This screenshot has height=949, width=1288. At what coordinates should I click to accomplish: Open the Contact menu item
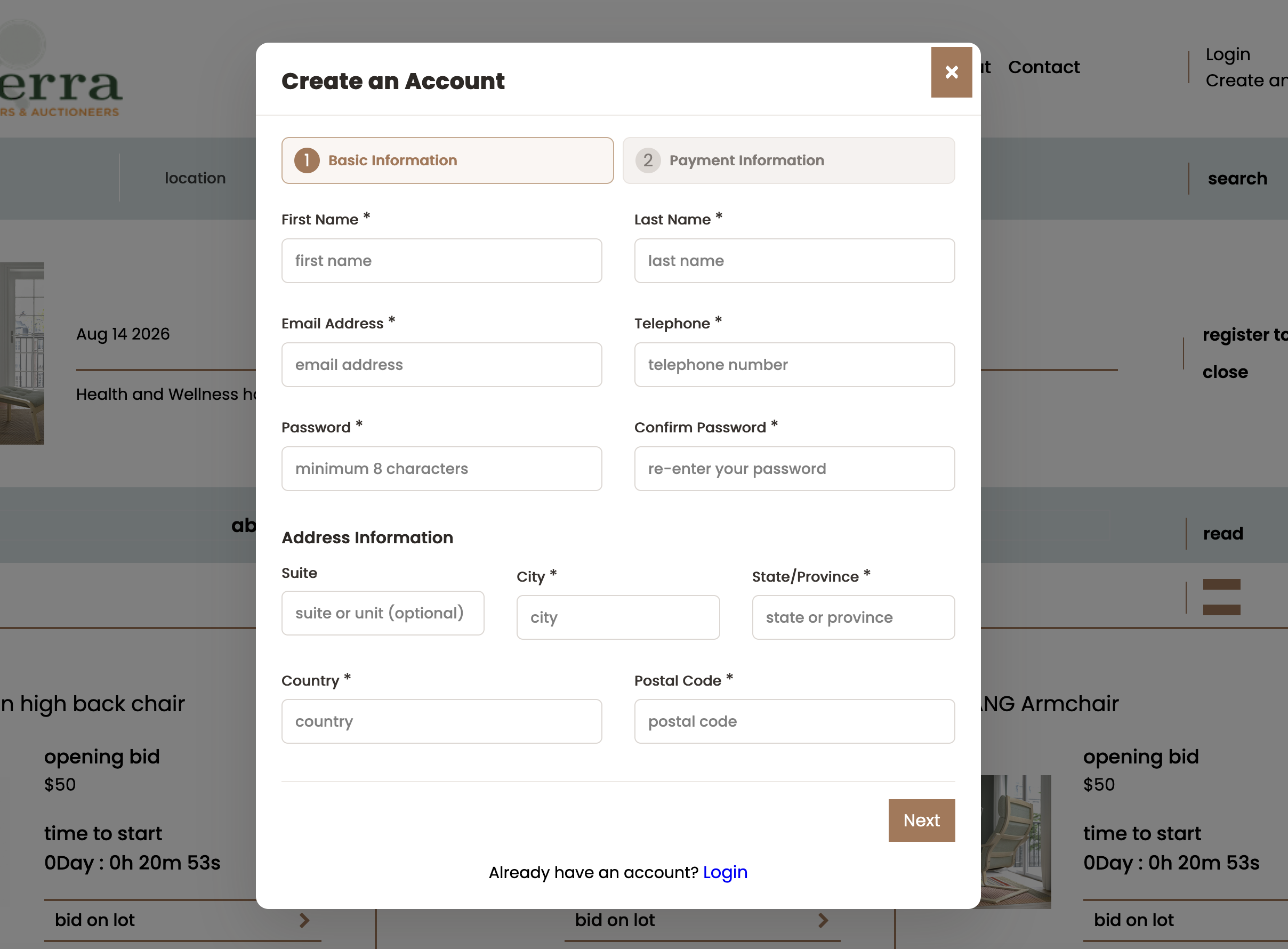click(1044, 67)
